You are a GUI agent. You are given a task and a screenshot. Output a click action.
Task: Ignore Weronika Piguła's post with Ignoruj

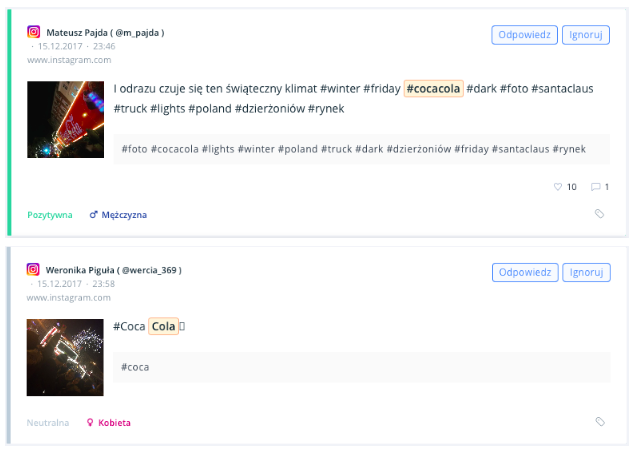point(586,272)
